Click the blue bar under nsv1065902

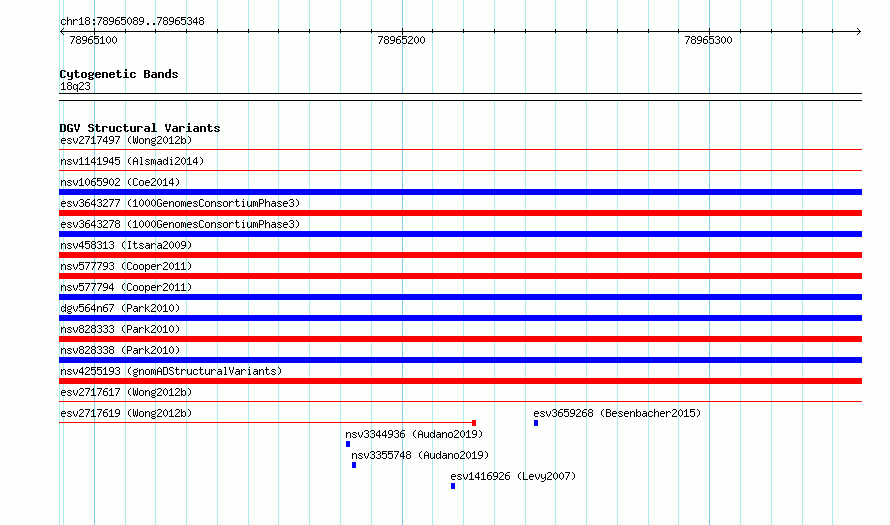click(x=460, y=192)
